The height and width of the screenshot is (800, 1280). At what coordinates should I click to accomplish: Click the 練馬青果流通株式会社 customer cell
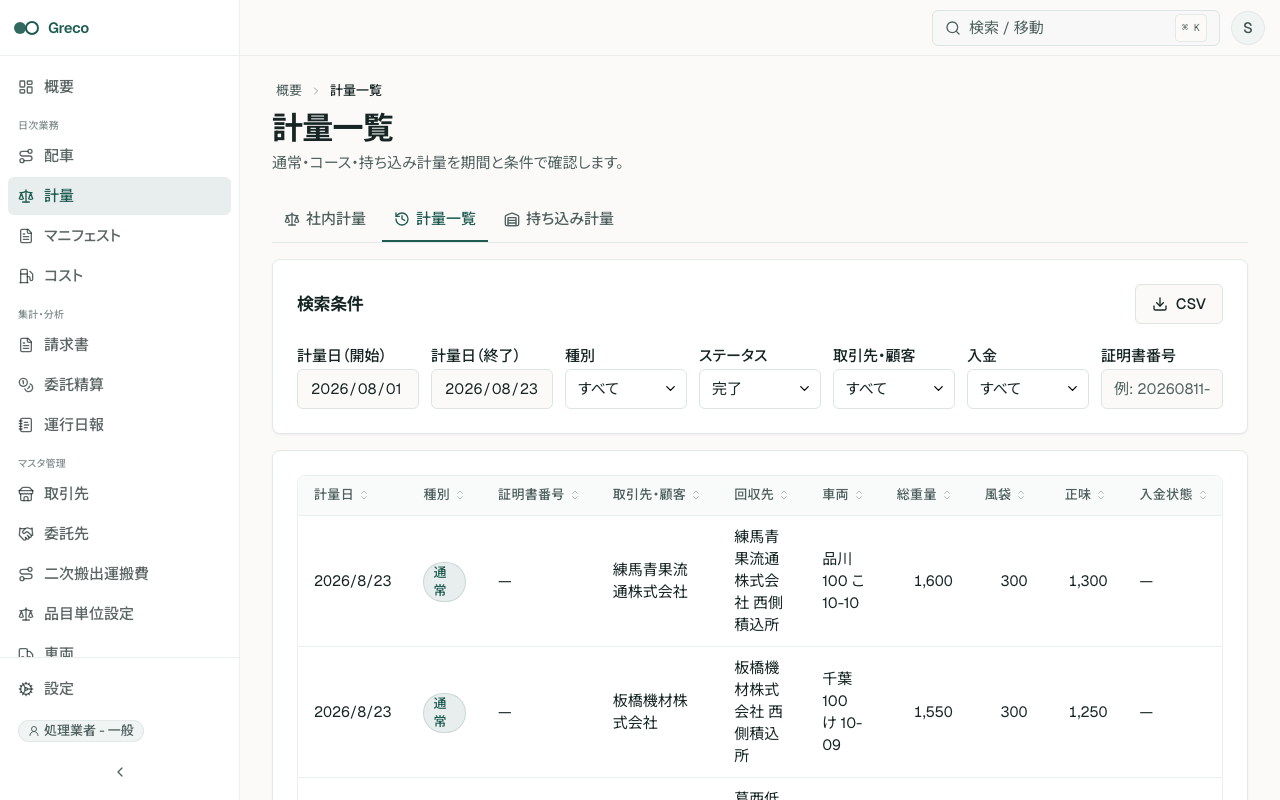651,581
